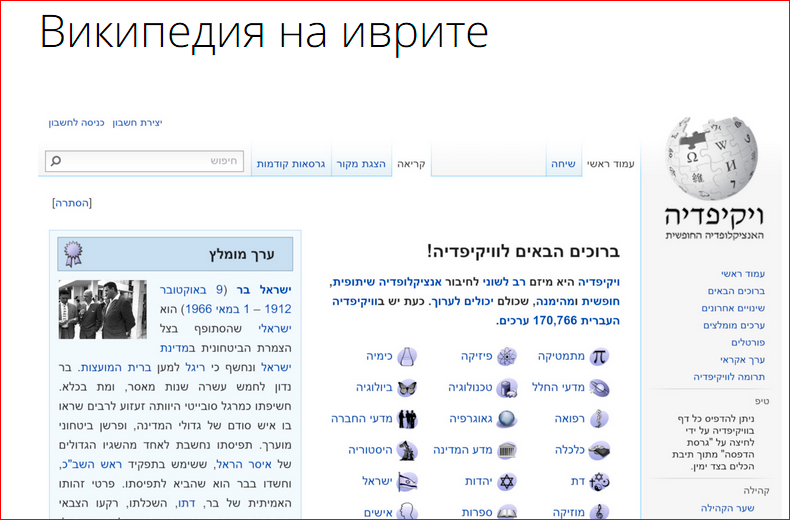Click the טכנולוגיה portal text link
Viewport: 790px width, 520px height.
470,387
